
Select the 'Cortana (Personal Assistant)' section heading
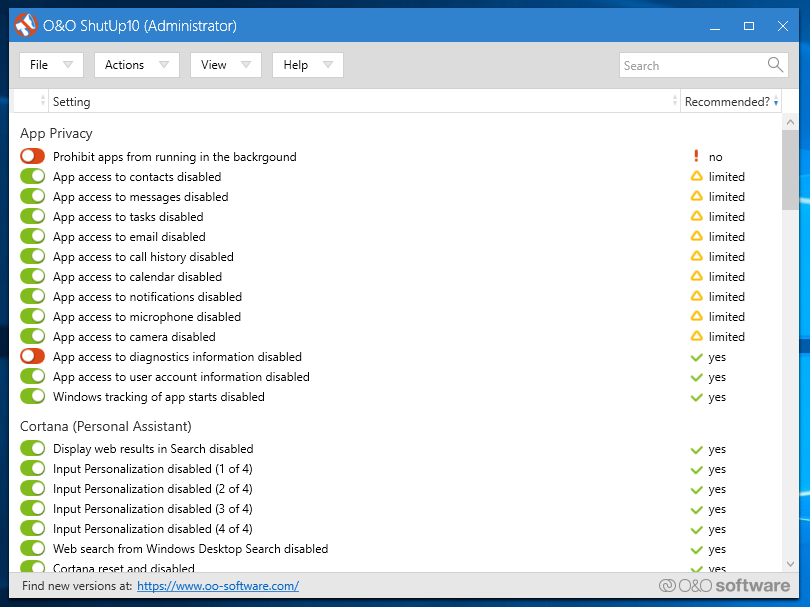pos(106,426)
